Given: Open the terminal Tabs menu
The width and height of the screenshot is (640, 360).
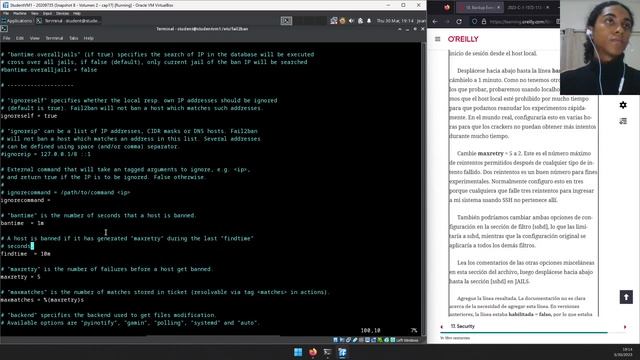Looking at the screenshot, I should coord(73,38).
